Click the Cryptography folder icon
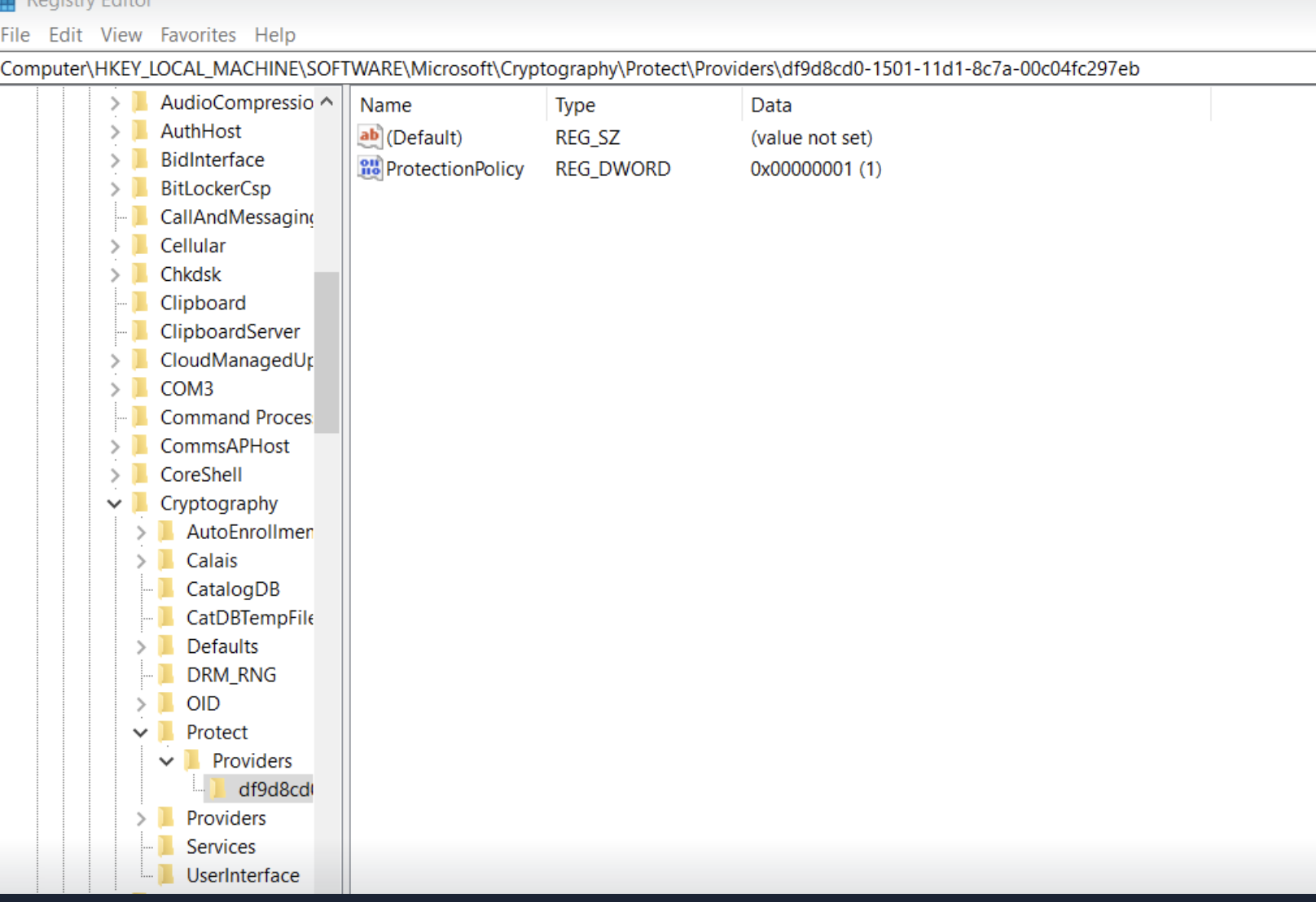The height and width of the screenshot is (902, 1316). point(141,503)
